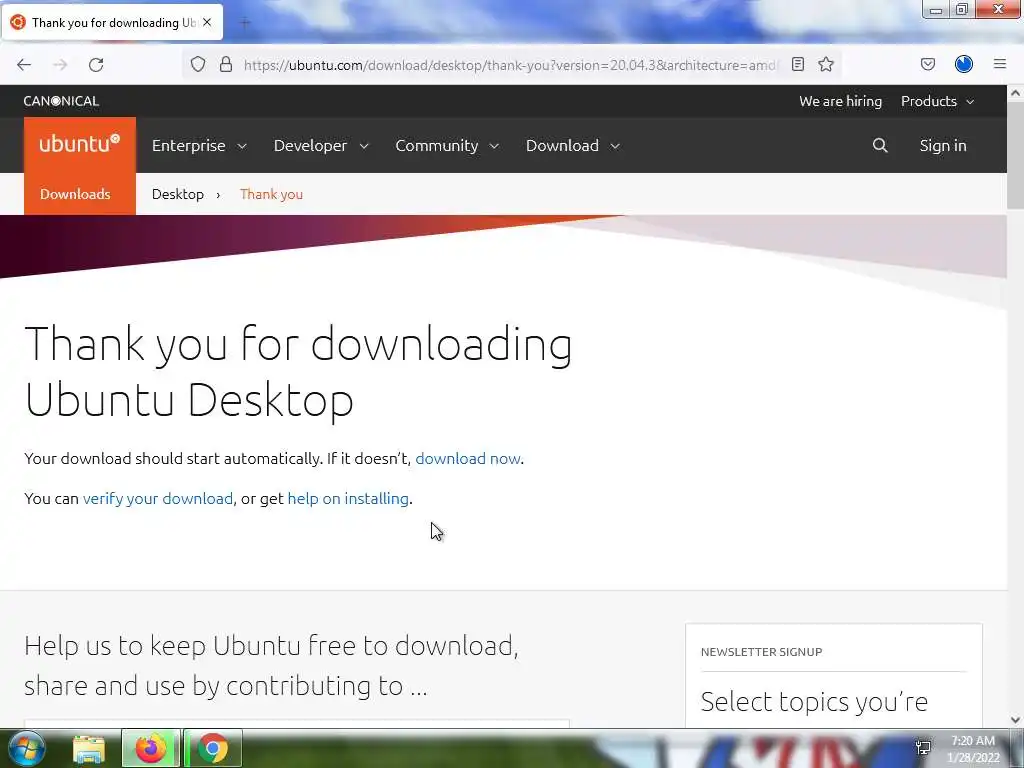The image size is (1024, 768).
Task: Expand the Enterprise menu
Action: (199, 146)
